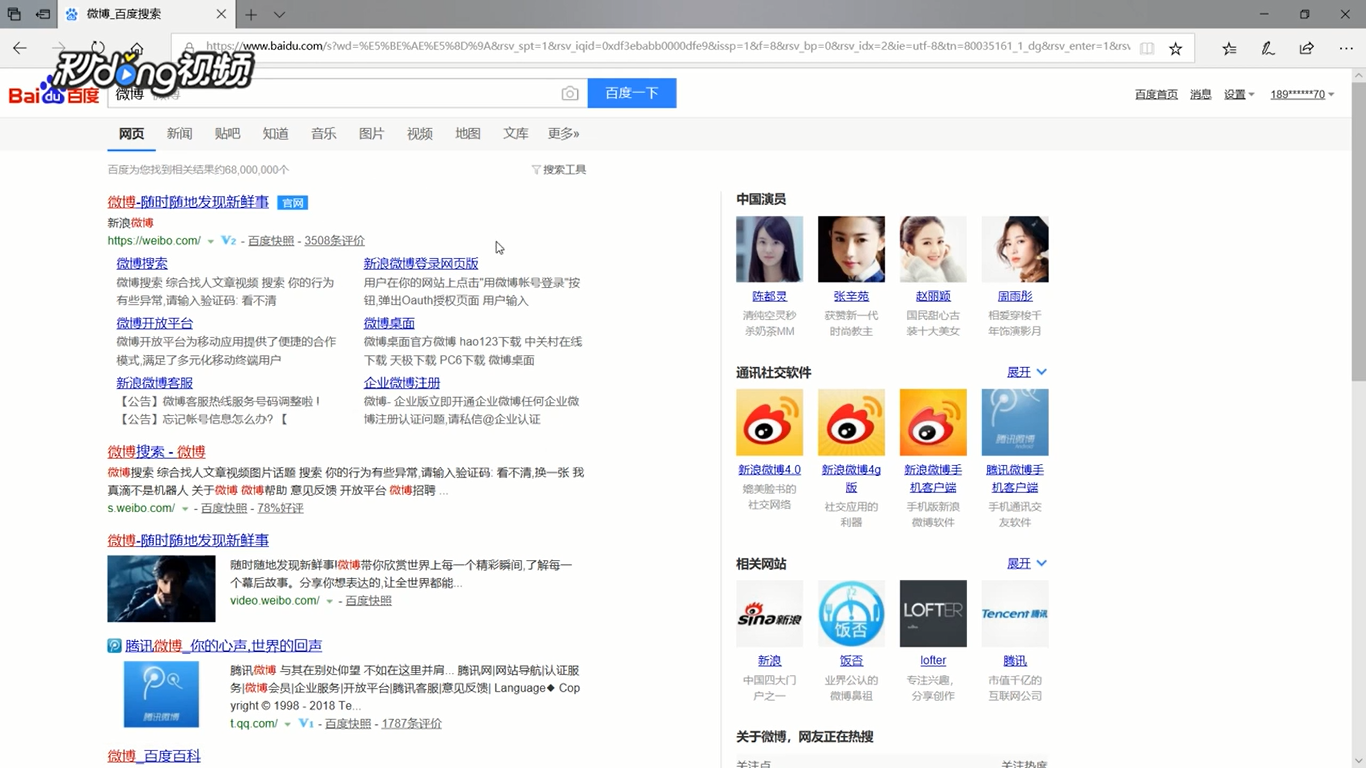Open dropdown arrow next to t.qq.com
The height and width of the screenshot is (768, 1366).
[287, 724]
